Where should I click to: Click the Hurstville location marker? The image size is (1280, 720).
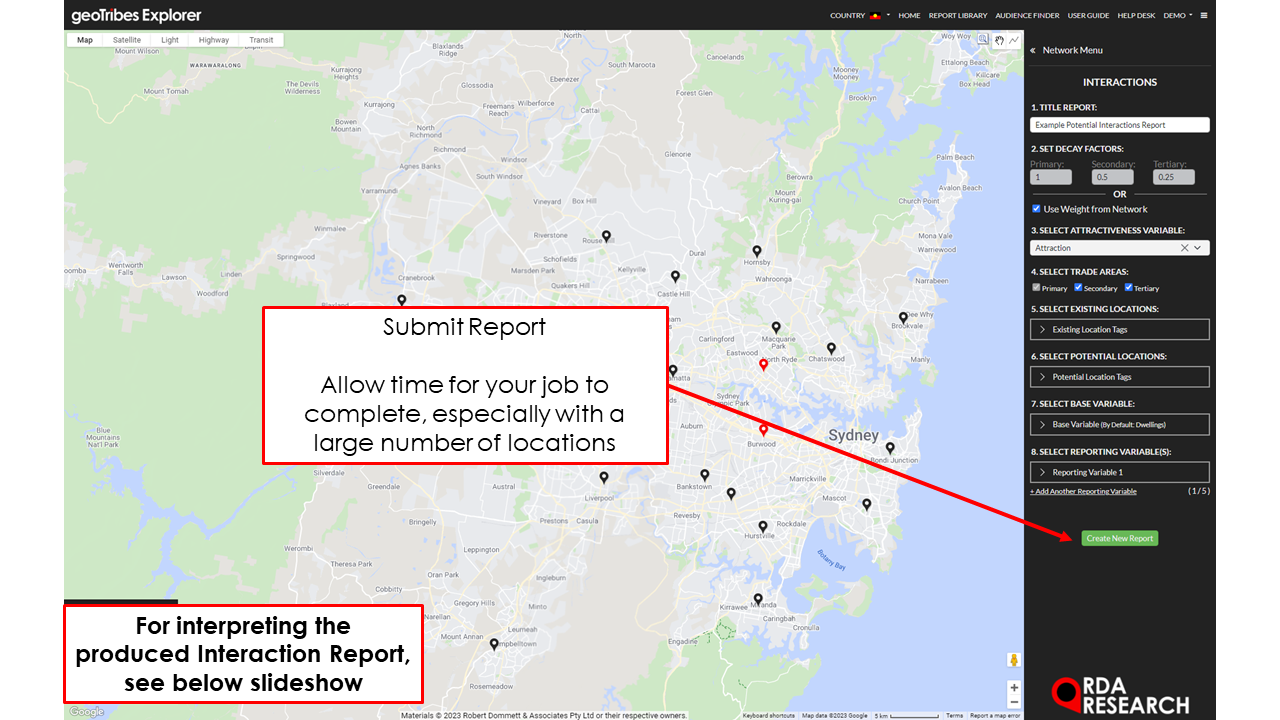click(x=763, y=526)
